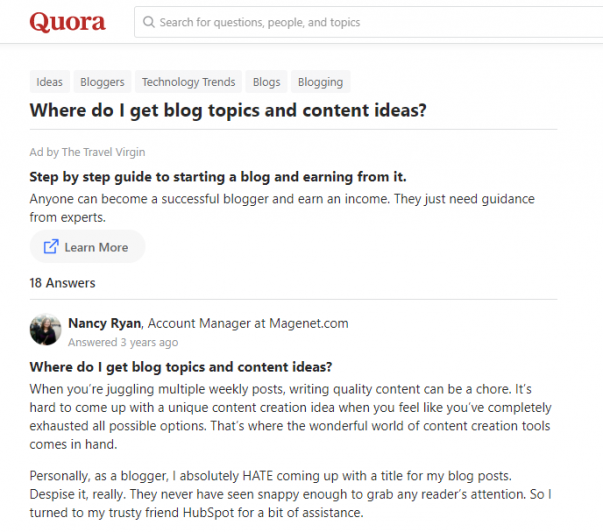Click the Learn More button
Image resolution: width=603 pixels, height=532 pixels.
click(87, 247)
